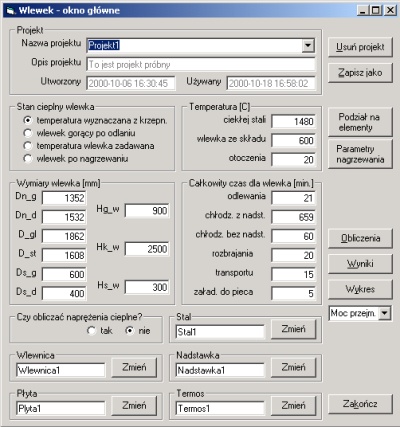Close the Wlewek main window

[x=390, y=10]
